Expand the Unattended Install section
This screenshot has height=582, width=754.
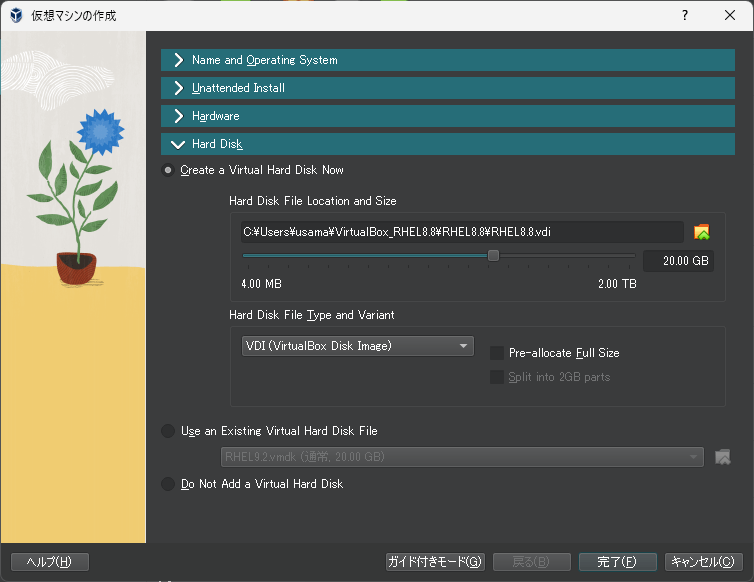448,88
